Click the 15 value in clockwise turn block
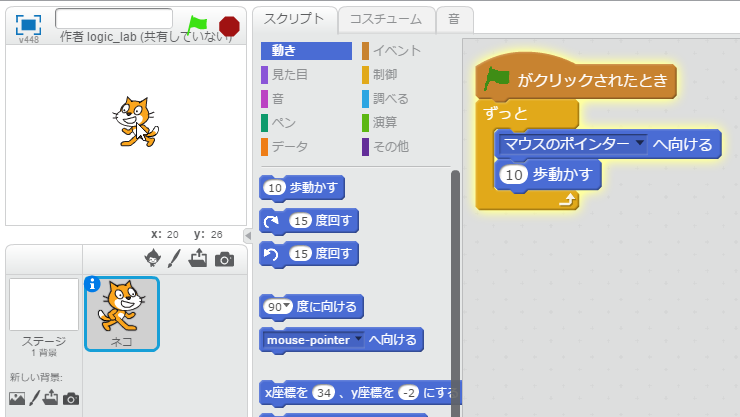 click(x=301, y=221)
